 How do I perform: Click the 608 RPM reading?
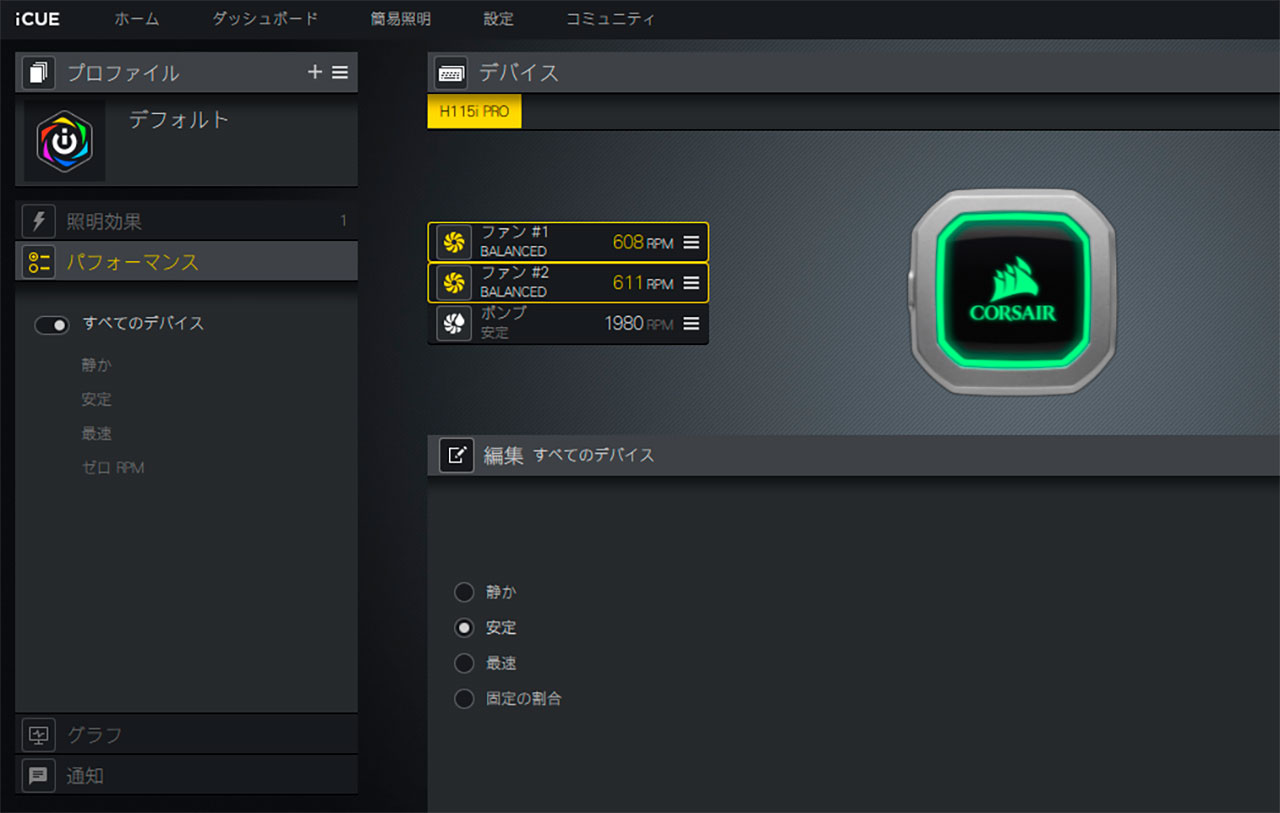coord(643,242)
